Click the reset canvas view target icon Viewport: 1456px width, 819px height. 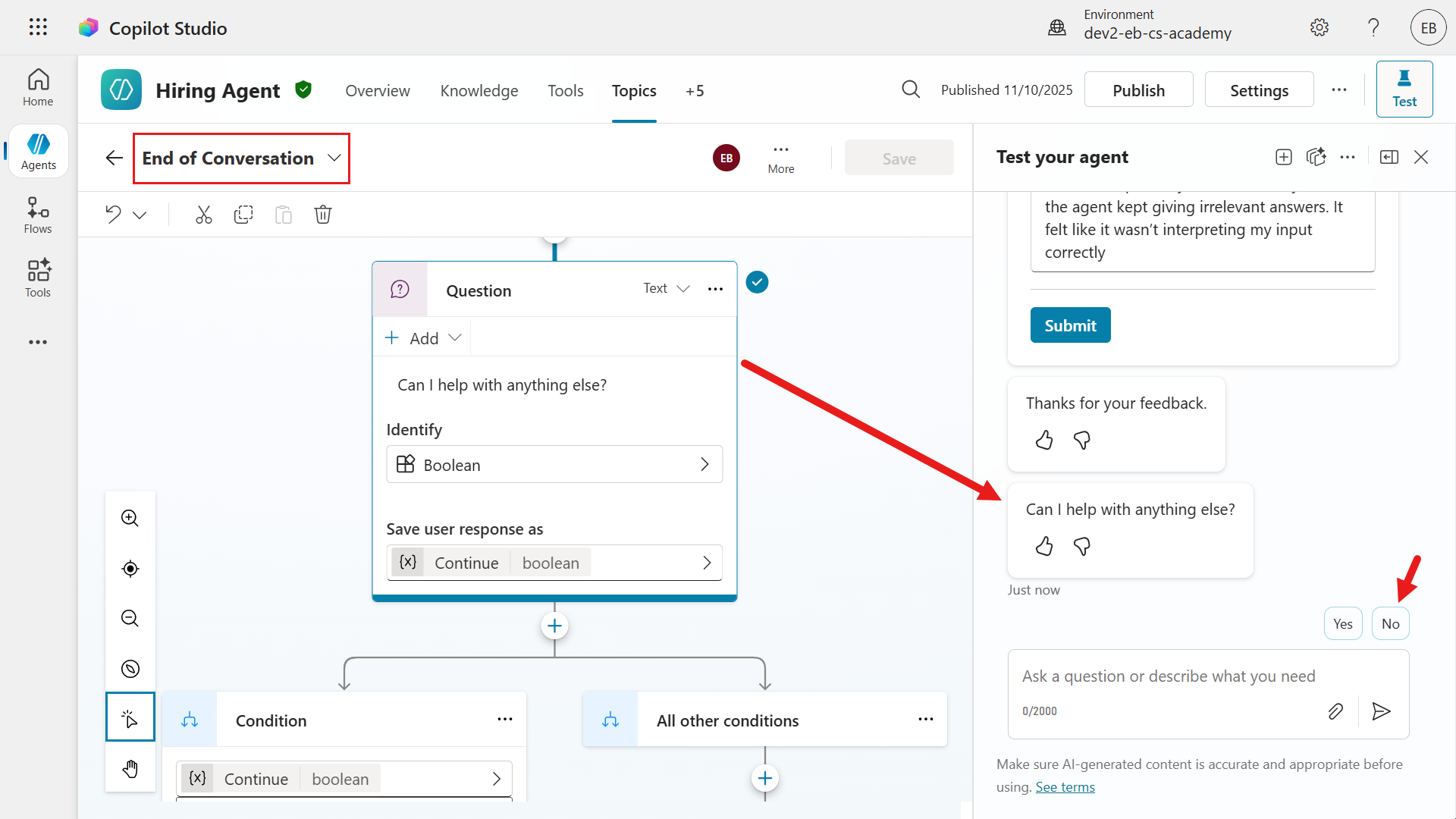tap(130, 569)
